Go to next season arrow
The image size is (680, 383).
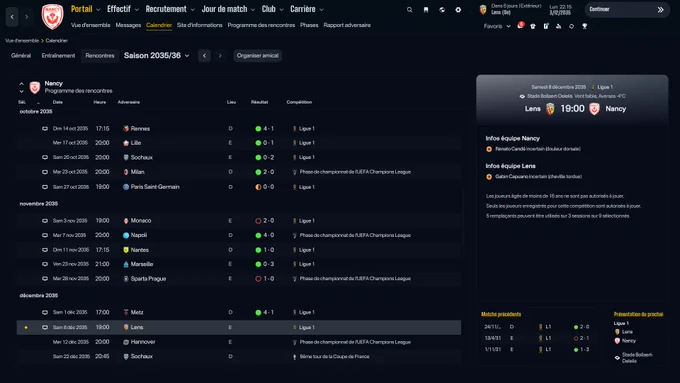coord(220,56)
